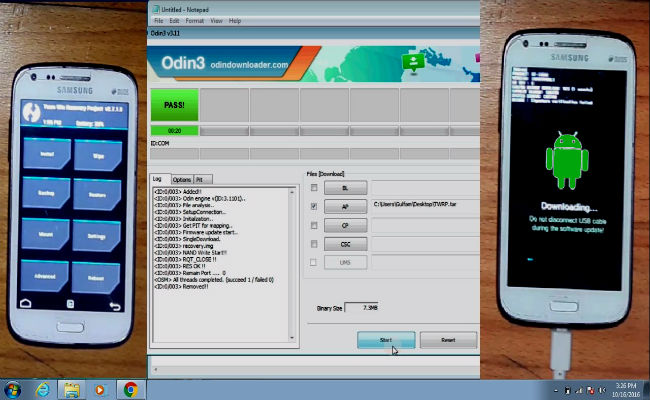Tick the CSC file checkbox

316,243
